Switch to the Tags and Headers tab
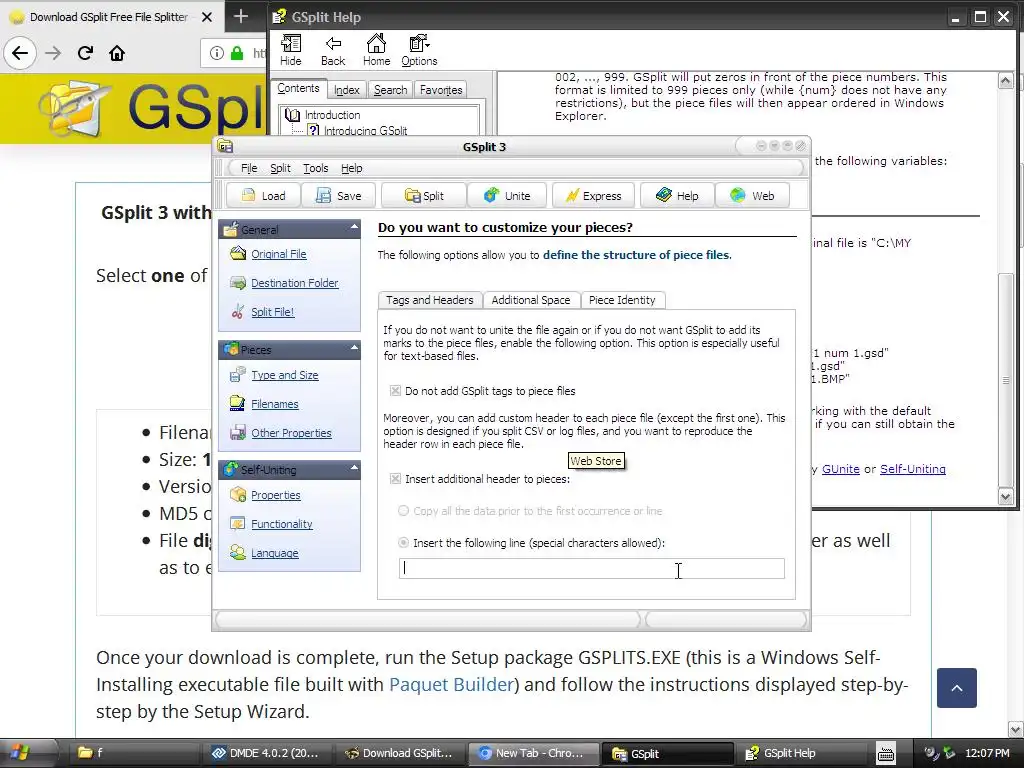The width and height of the screenshot is (1024, 768). [x=430, y=300]
